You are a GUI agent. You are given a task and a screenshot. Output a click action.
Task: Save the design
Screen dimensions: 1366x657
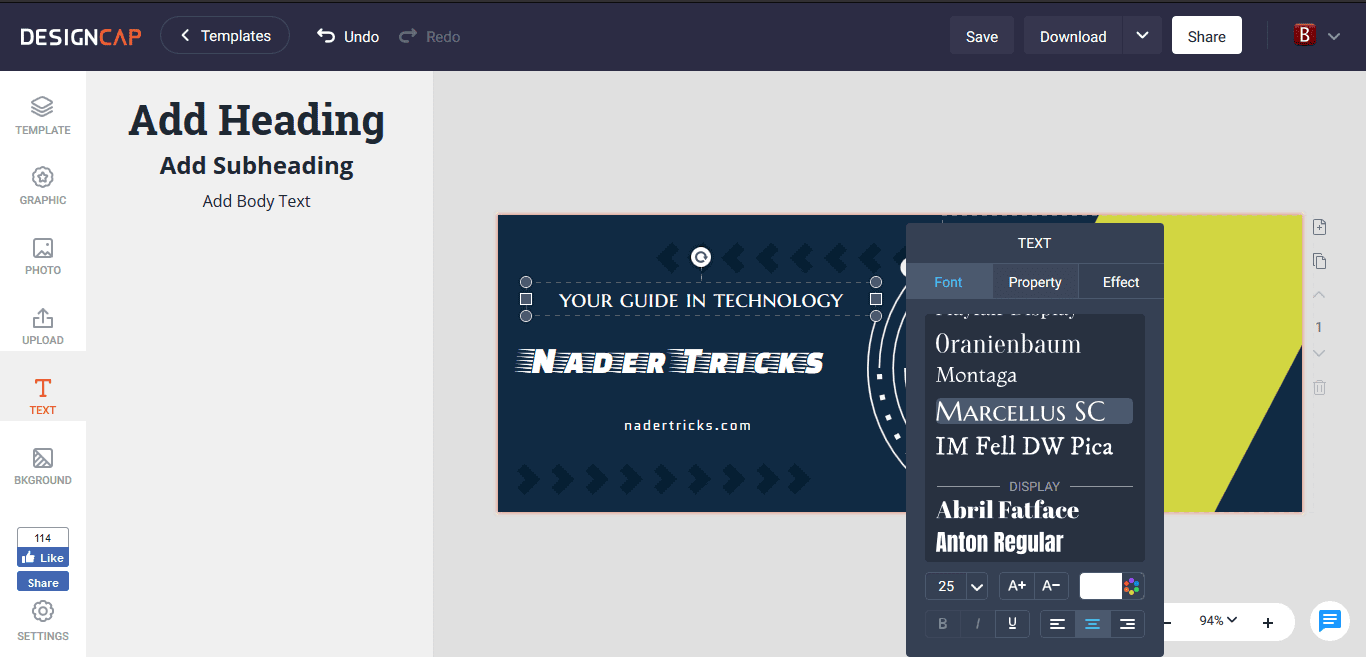click(x=982, y=36)
